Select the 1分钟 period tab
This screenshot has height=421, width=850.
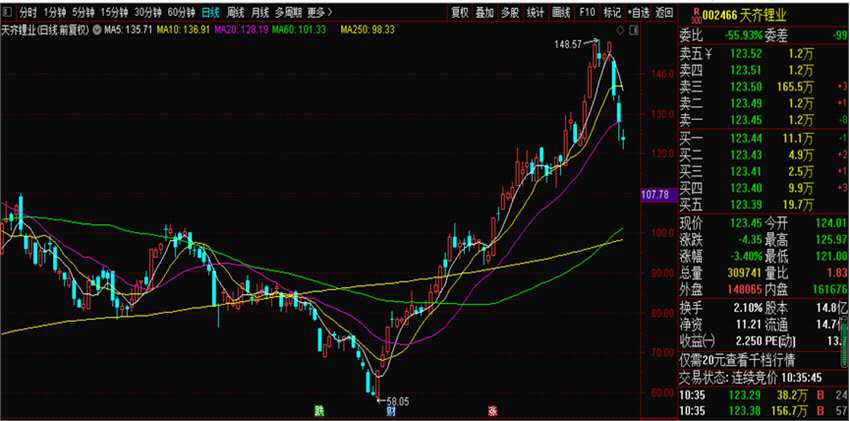pyautogui.click(x=55, y=12)
